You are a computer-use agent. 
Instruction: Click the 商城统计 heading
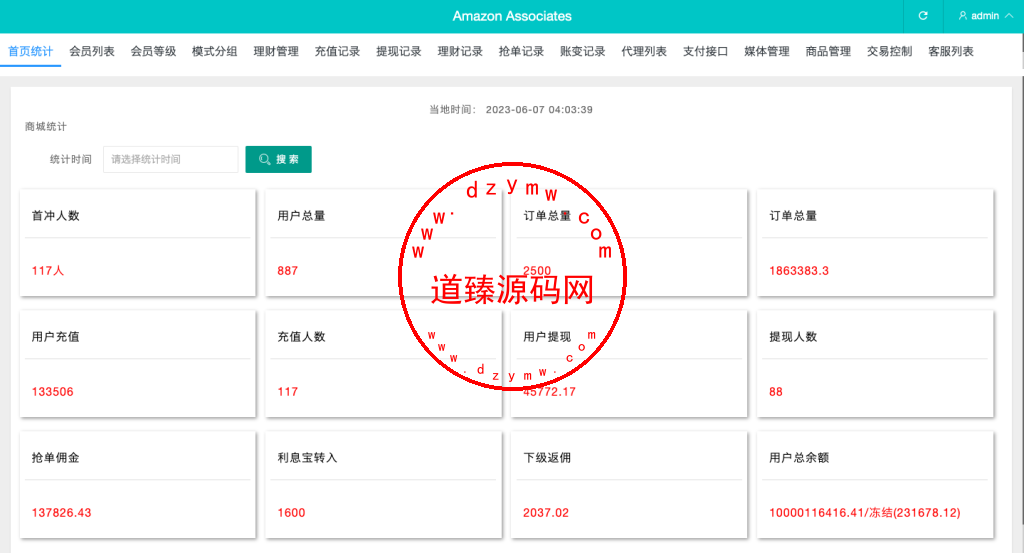point(46,127)
